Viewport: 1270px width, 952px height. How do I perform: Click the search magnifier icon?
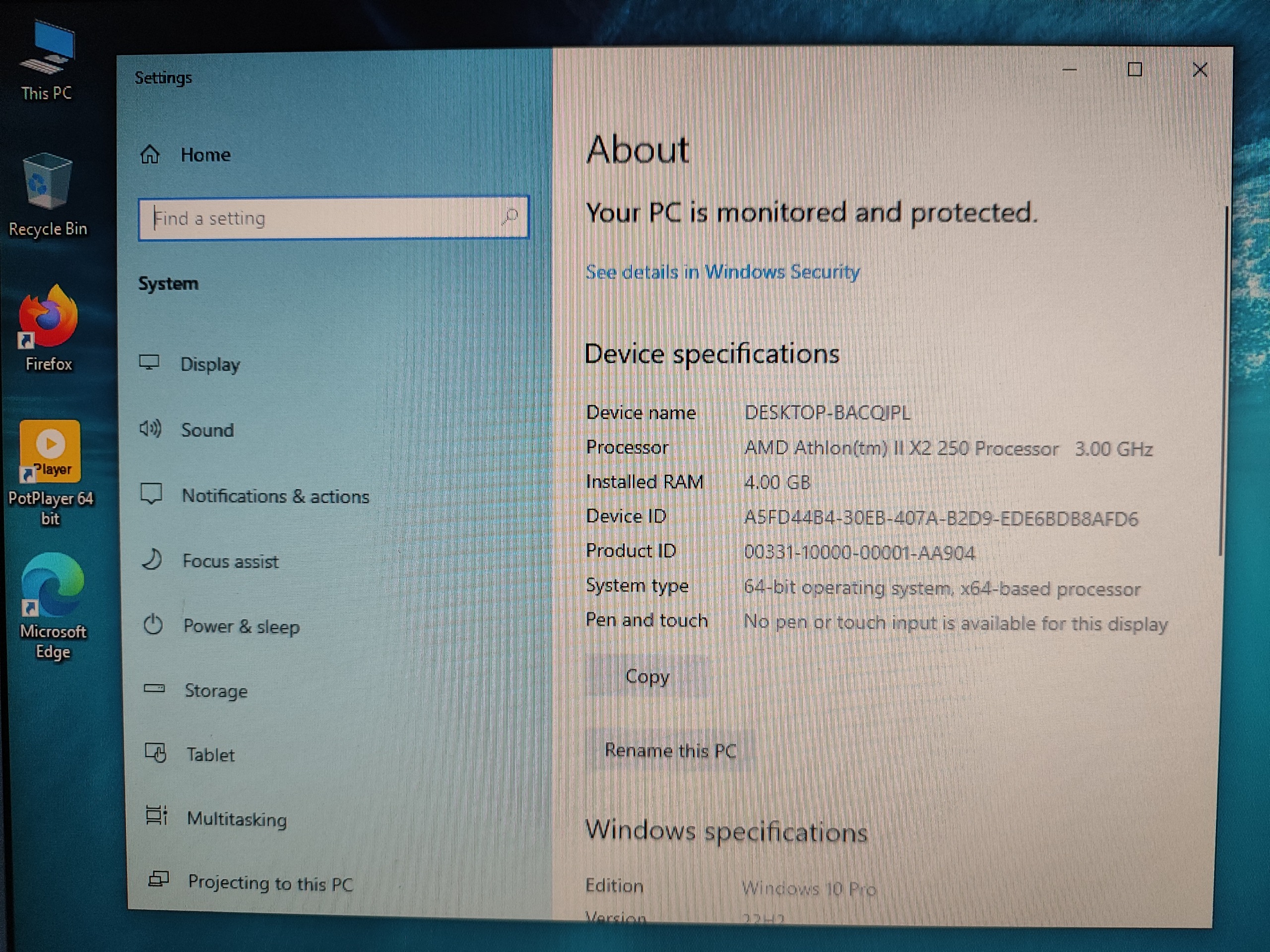click(510, 217)
